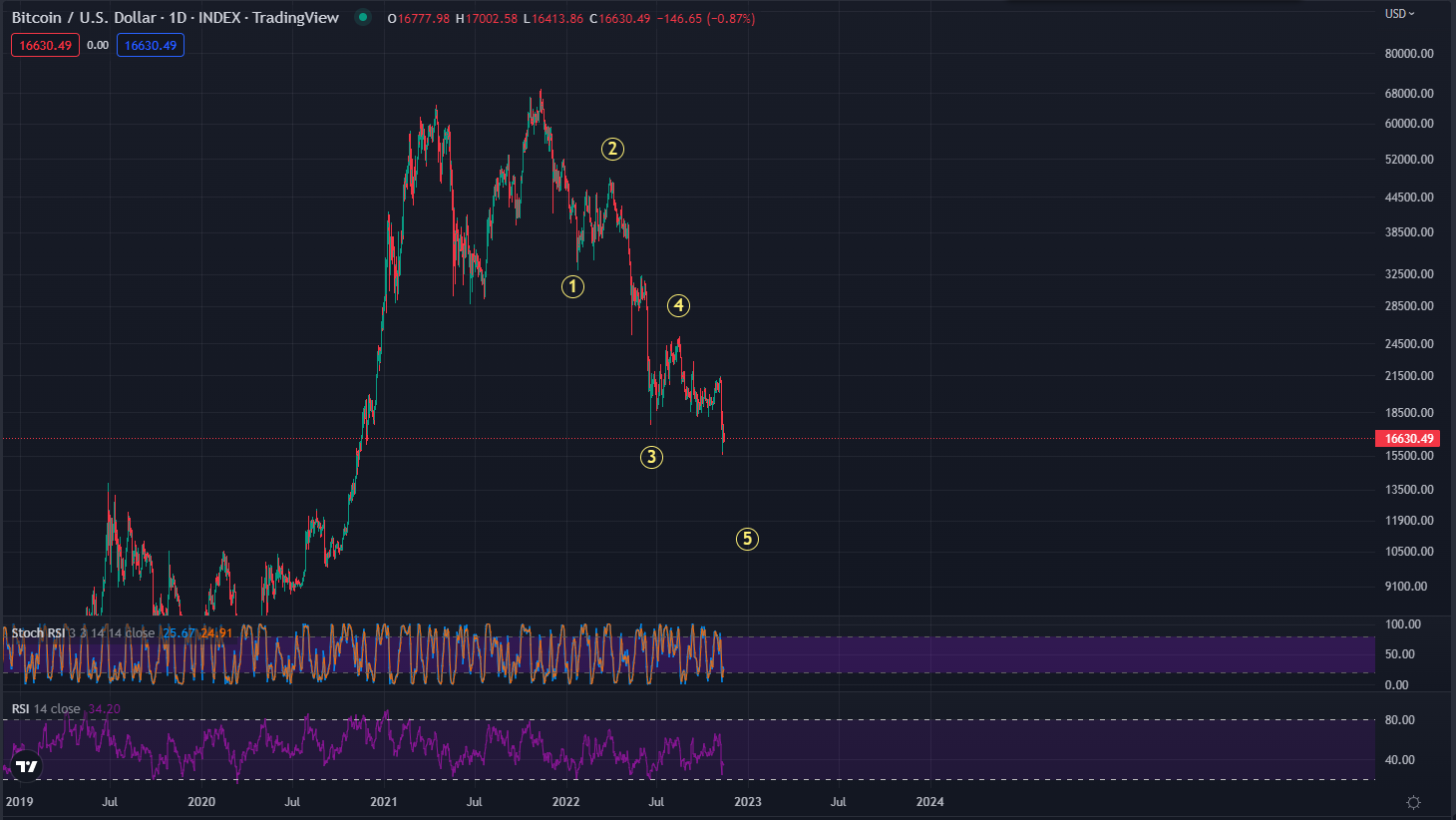Select Elliott wave label 5 on chart

point(747,539)
